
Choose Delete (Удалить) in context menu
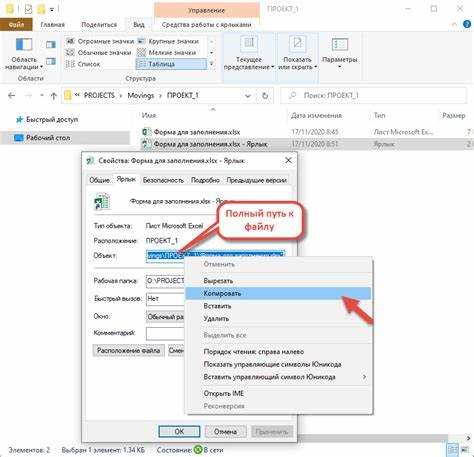click(x=278, y=319)
